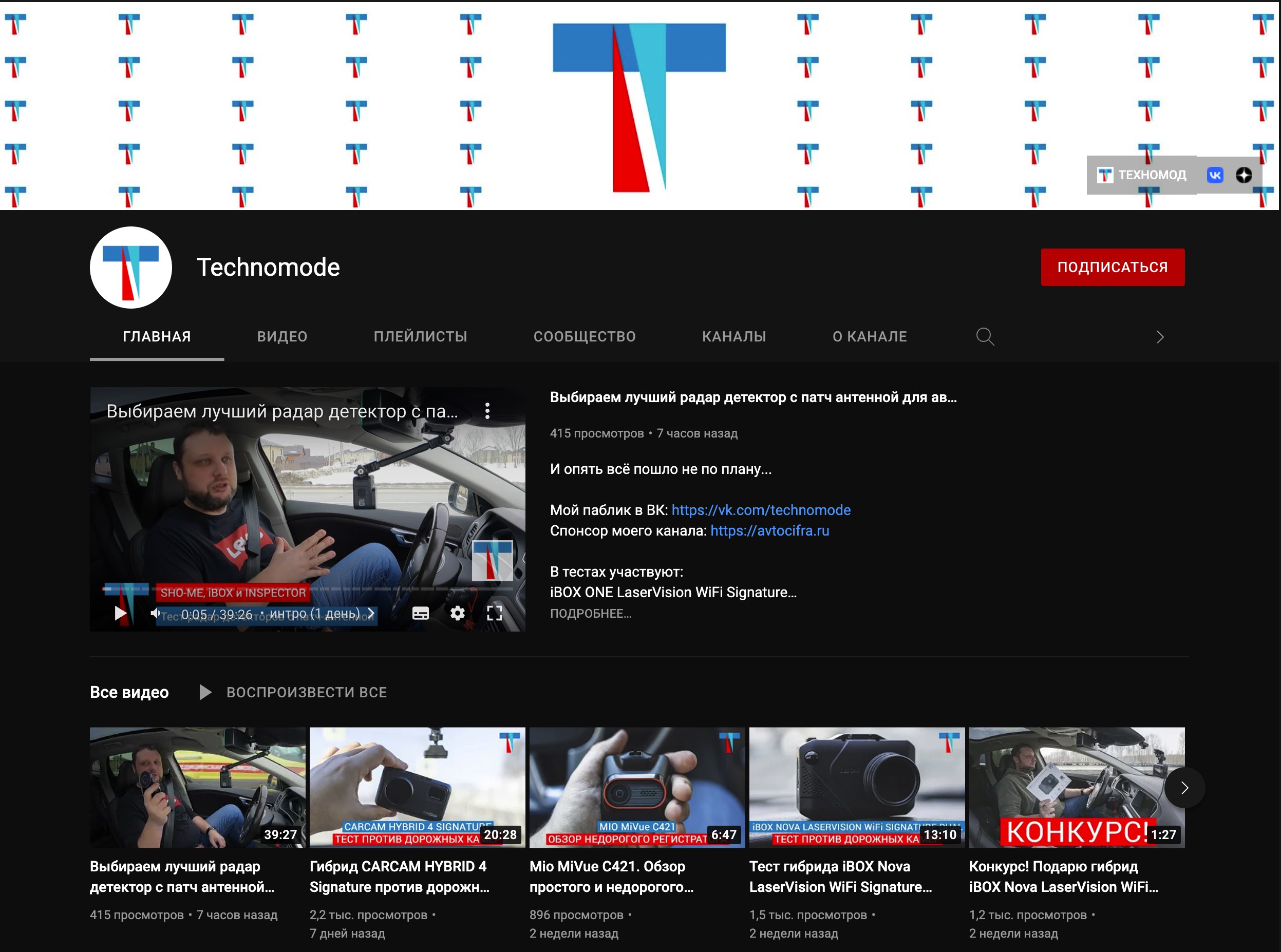The width and height of the screenshot is (1281, 952).
Task: Switch to the ГЛАВНАЯ tab
Action: coord(157,336)
